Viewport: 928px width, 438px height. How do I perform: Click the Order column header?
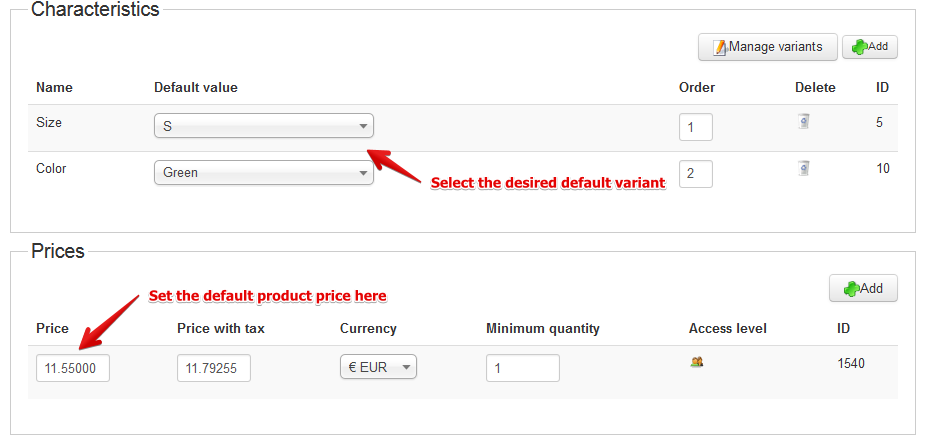pos(697,88)
